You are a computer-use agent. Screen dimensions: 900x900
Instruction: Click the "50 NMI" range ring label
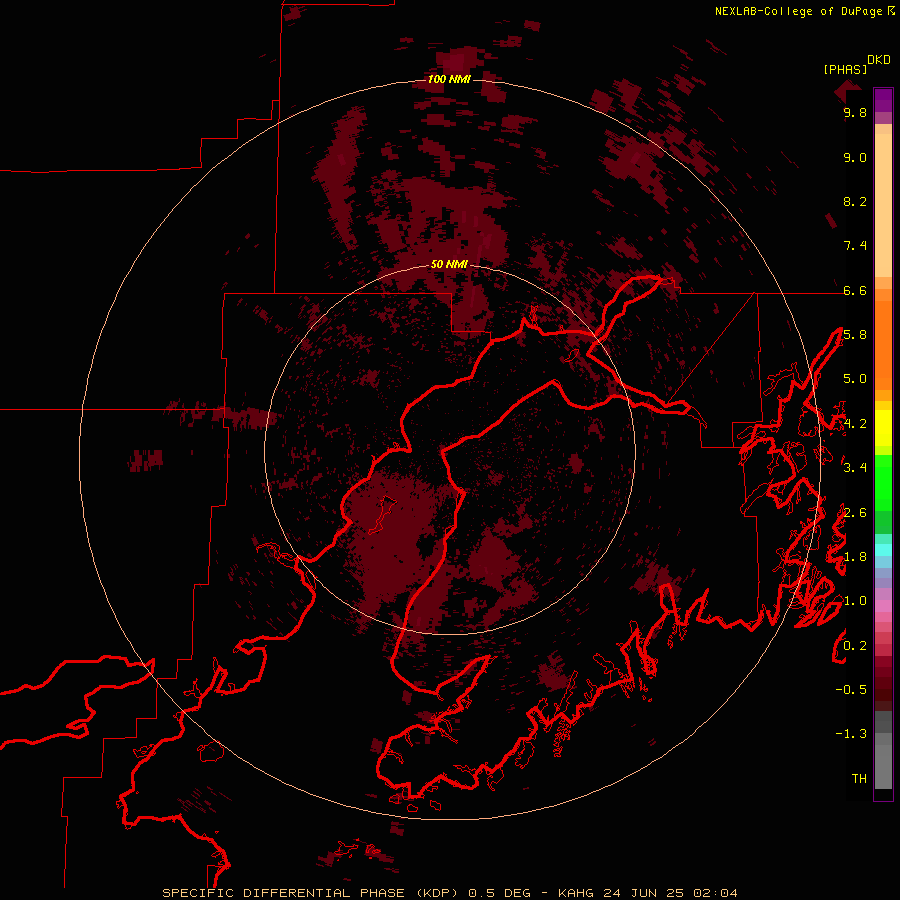[449, 264]
